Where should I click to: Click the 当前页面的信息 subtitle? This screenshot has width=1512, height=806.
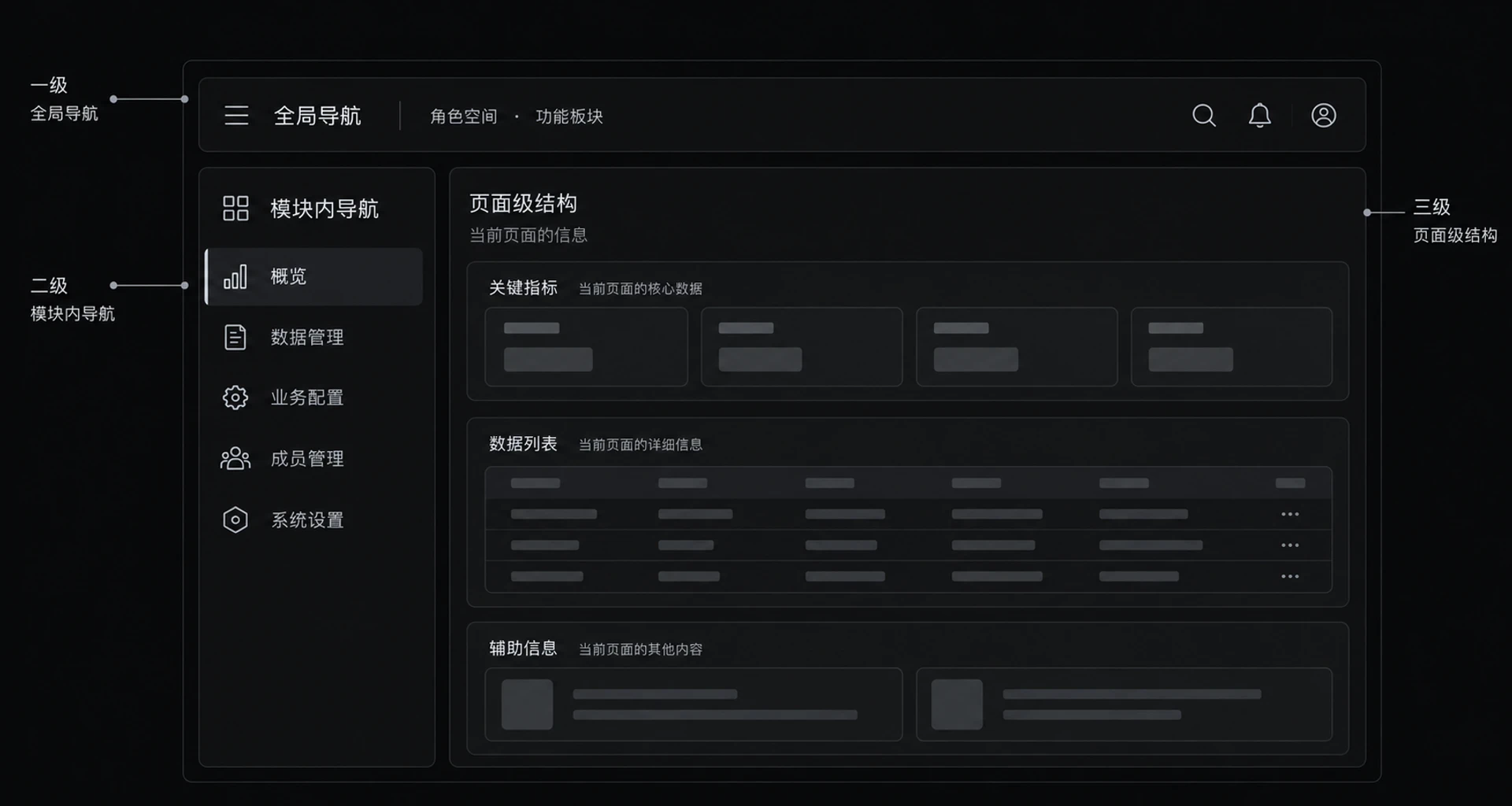528,235
